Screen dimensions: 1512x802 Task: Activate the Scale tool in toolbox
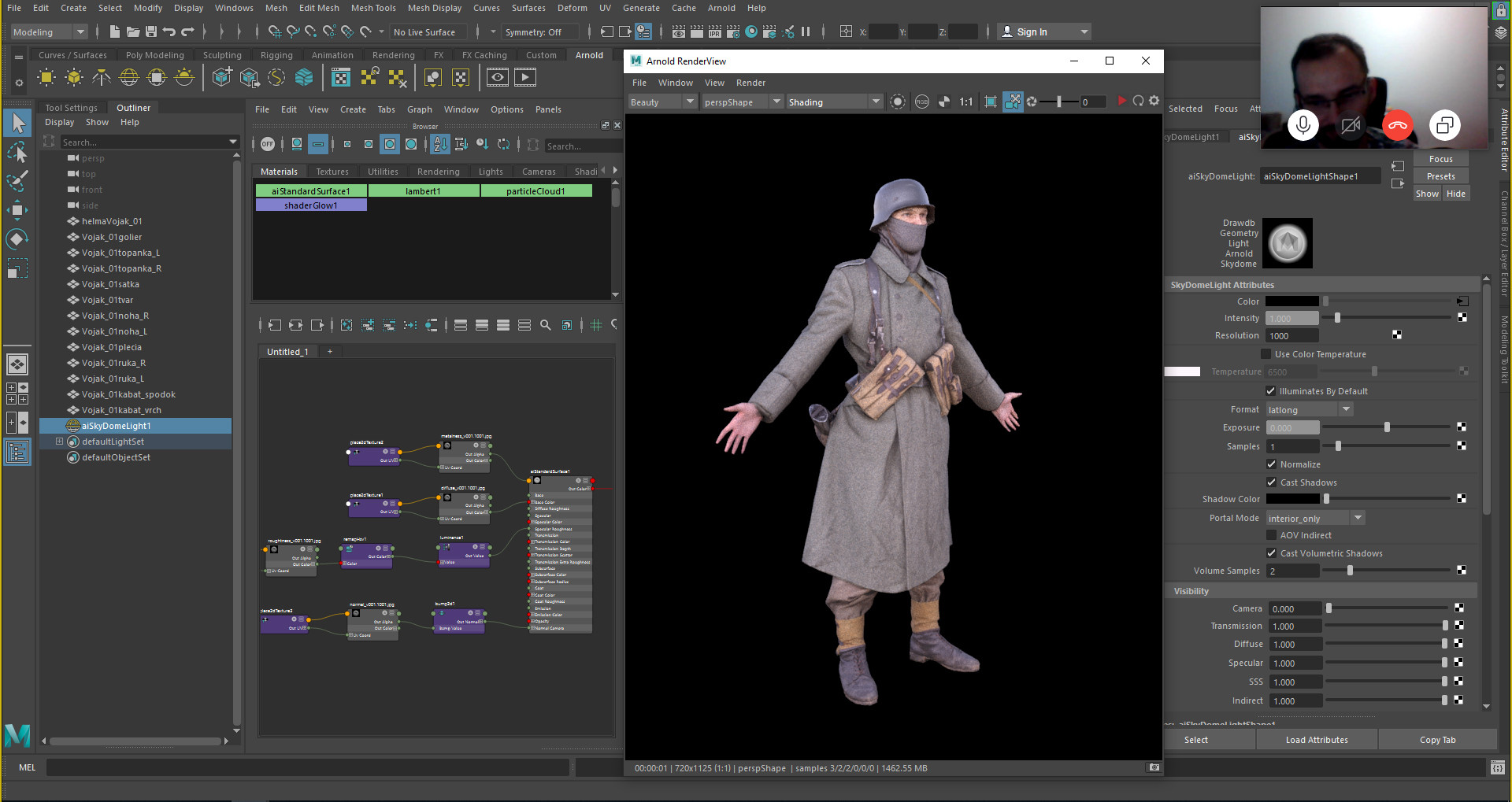coord(17,268)
